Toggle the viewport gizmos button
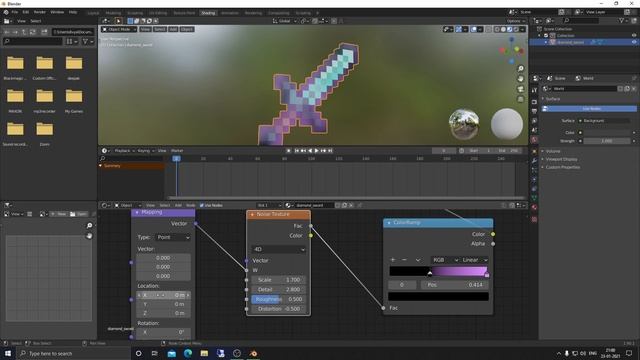The height and width of the screenshot is (360, 640). [x=459, y=29]
